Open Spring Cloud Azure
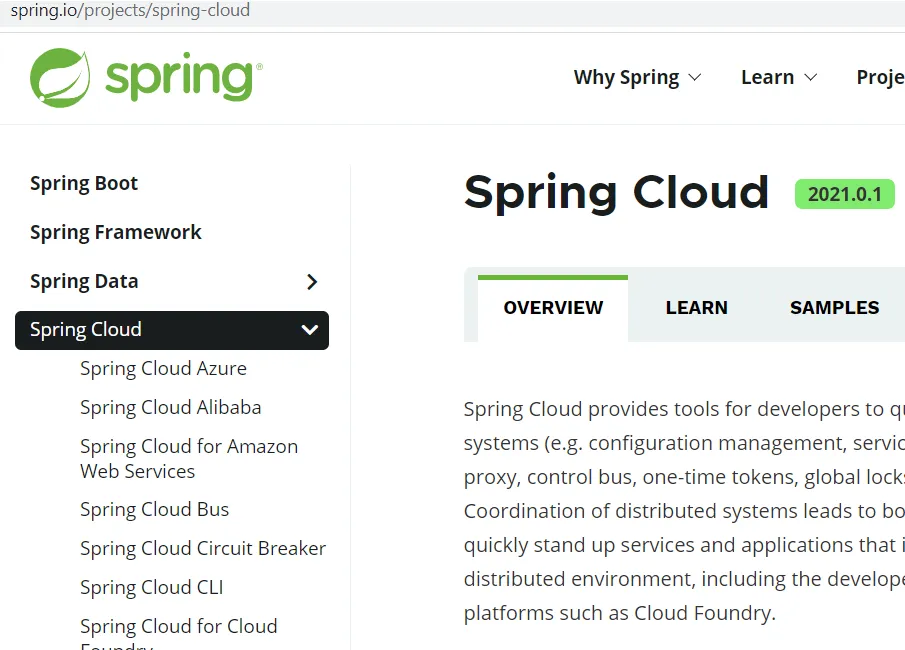This screenshot has width=905, height=650. [163, 368]
